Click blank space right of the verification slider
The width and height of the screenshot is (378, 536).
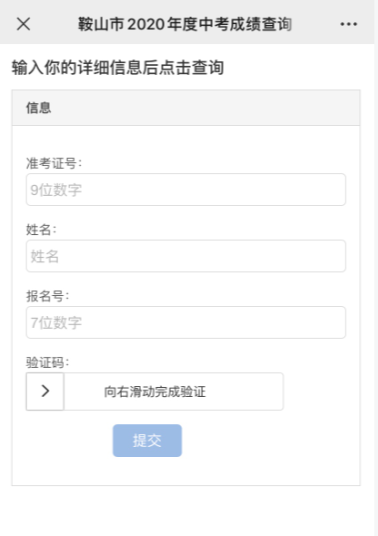pyautogui.click(x=321, y=391)
